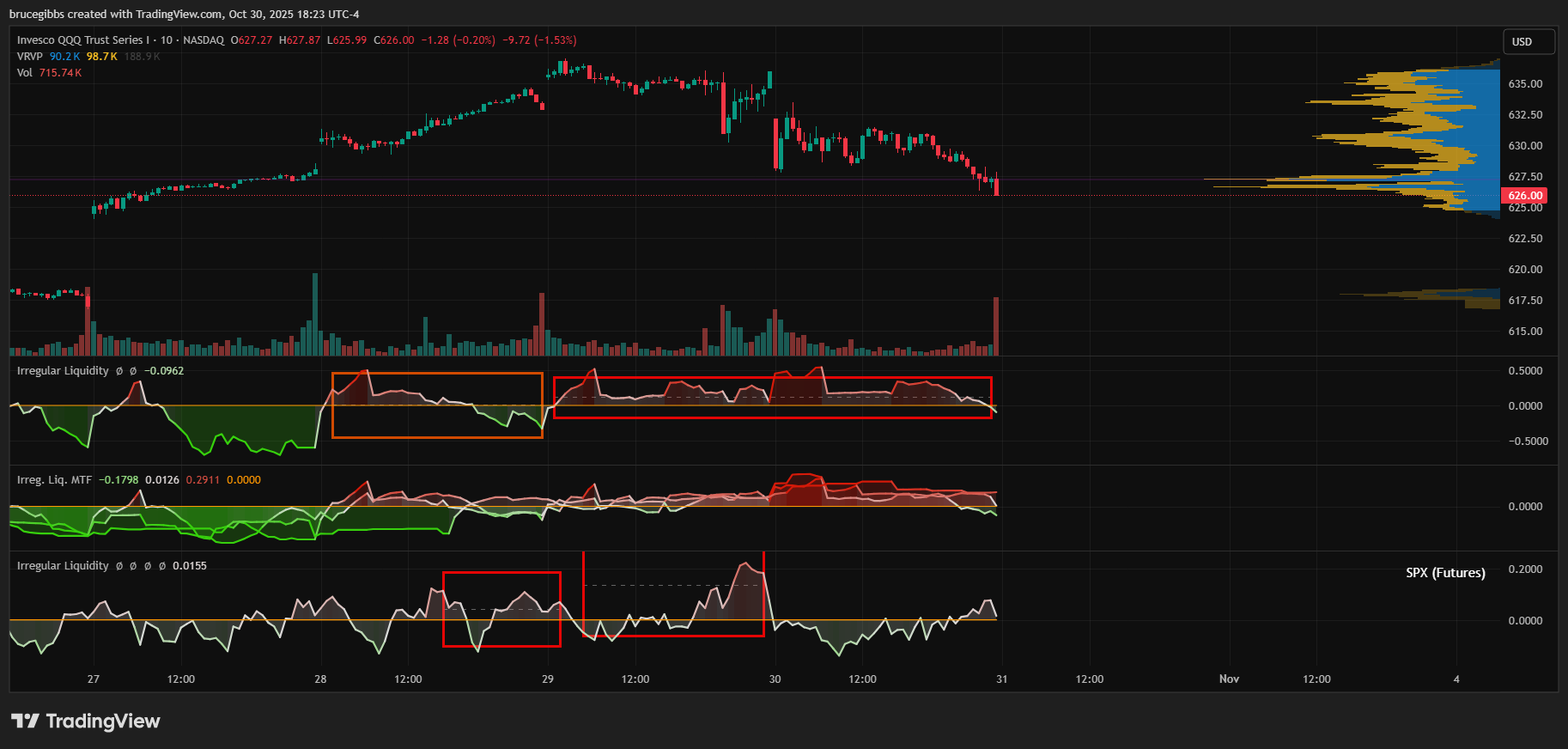This screenshot has height=749, width=1568.
Task: Click the bottom pane Irregular Liquidity label
Action: pyautogui.click(x=63, y=566)
